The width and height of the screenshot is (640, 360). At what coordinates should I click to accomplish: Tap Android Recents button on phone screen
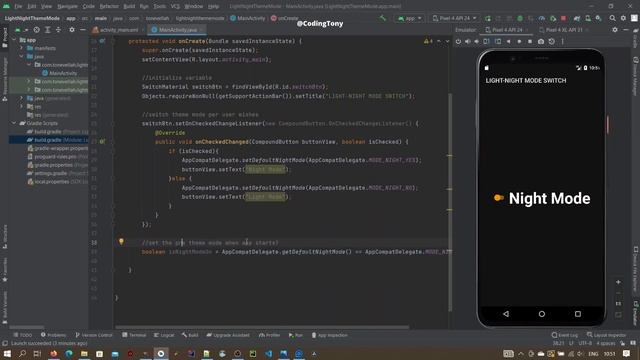(x=578, y=314)
